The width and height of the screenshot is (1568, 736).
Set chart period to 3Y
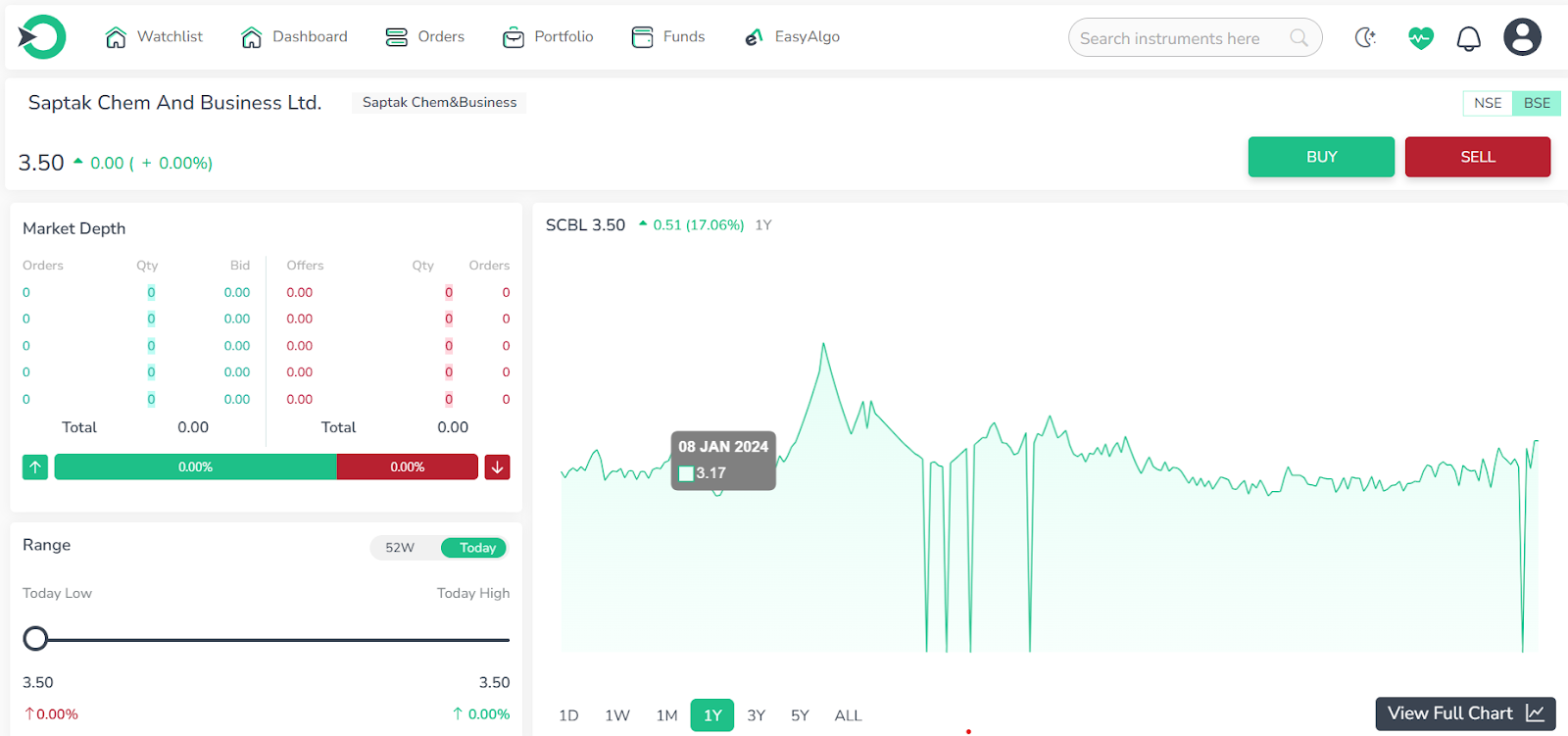click(x=756, y=715)
